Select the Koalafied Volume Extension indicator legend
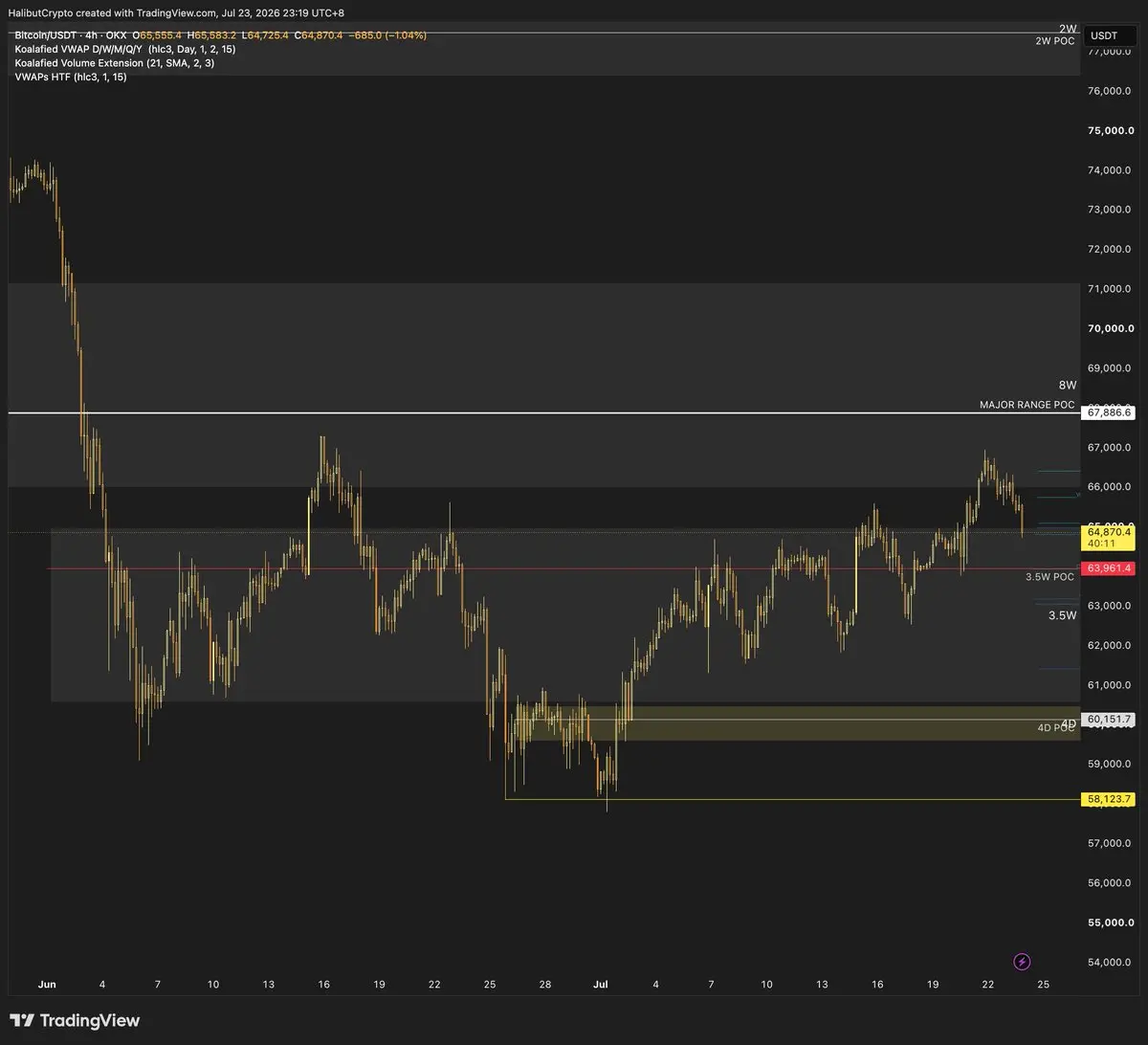 [x=115, y=63]
